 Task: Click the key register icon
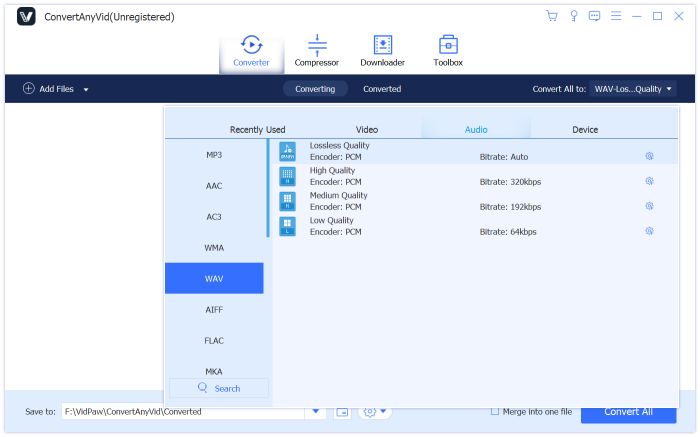tap(573, 16)
